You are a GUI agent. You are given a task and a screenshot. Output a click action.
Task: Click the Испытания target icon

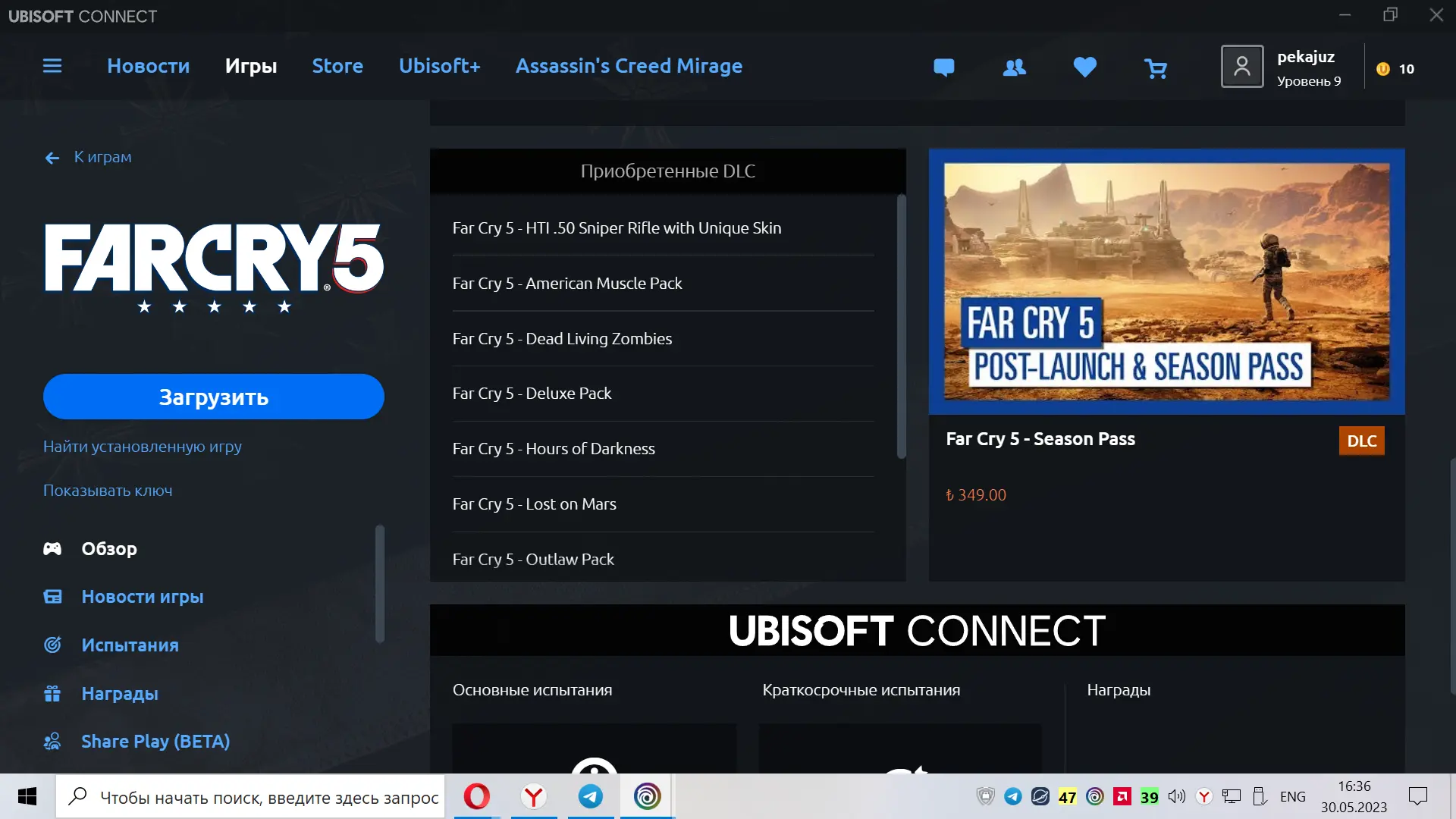(52, 645)
